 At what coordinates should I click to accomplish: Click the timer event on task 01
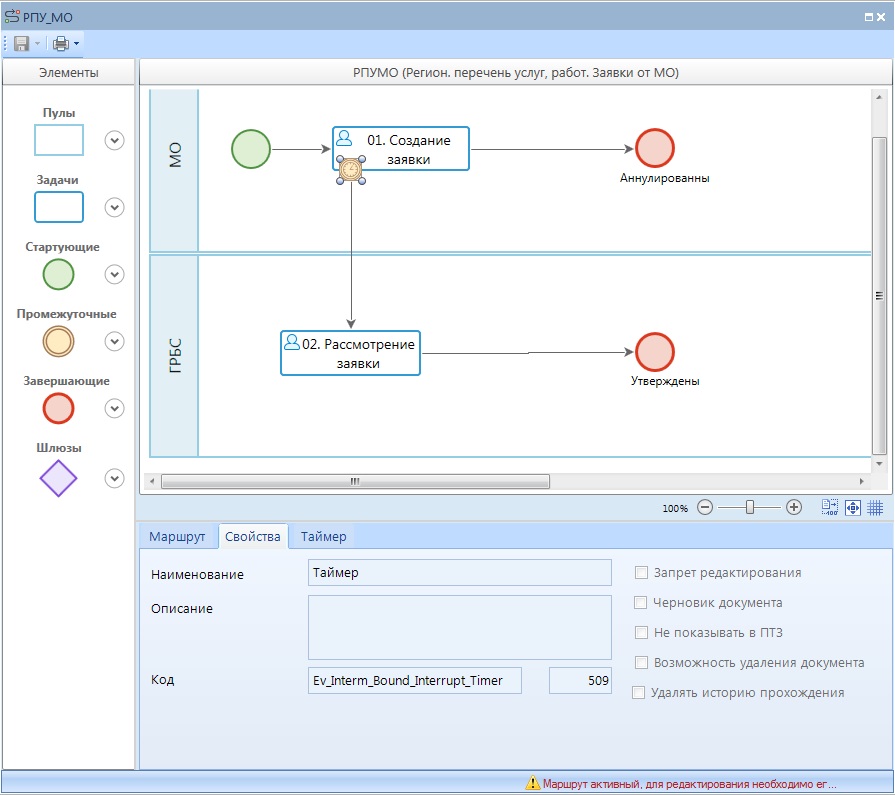point(350,170)
